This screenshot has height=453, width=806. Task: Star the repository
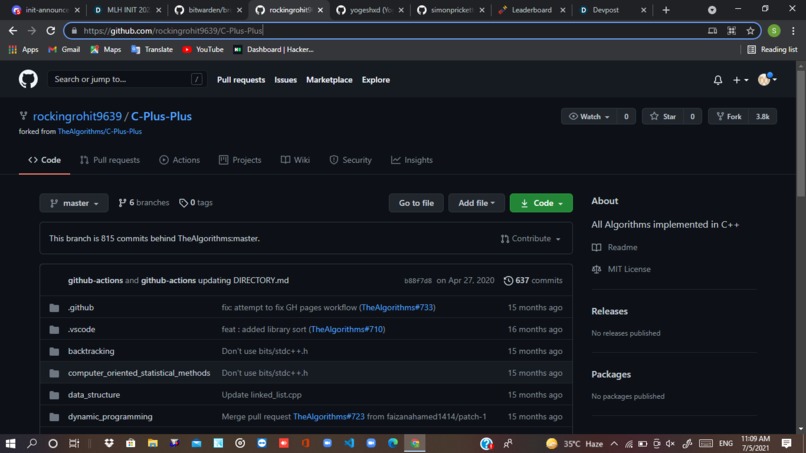click(663, 117)
